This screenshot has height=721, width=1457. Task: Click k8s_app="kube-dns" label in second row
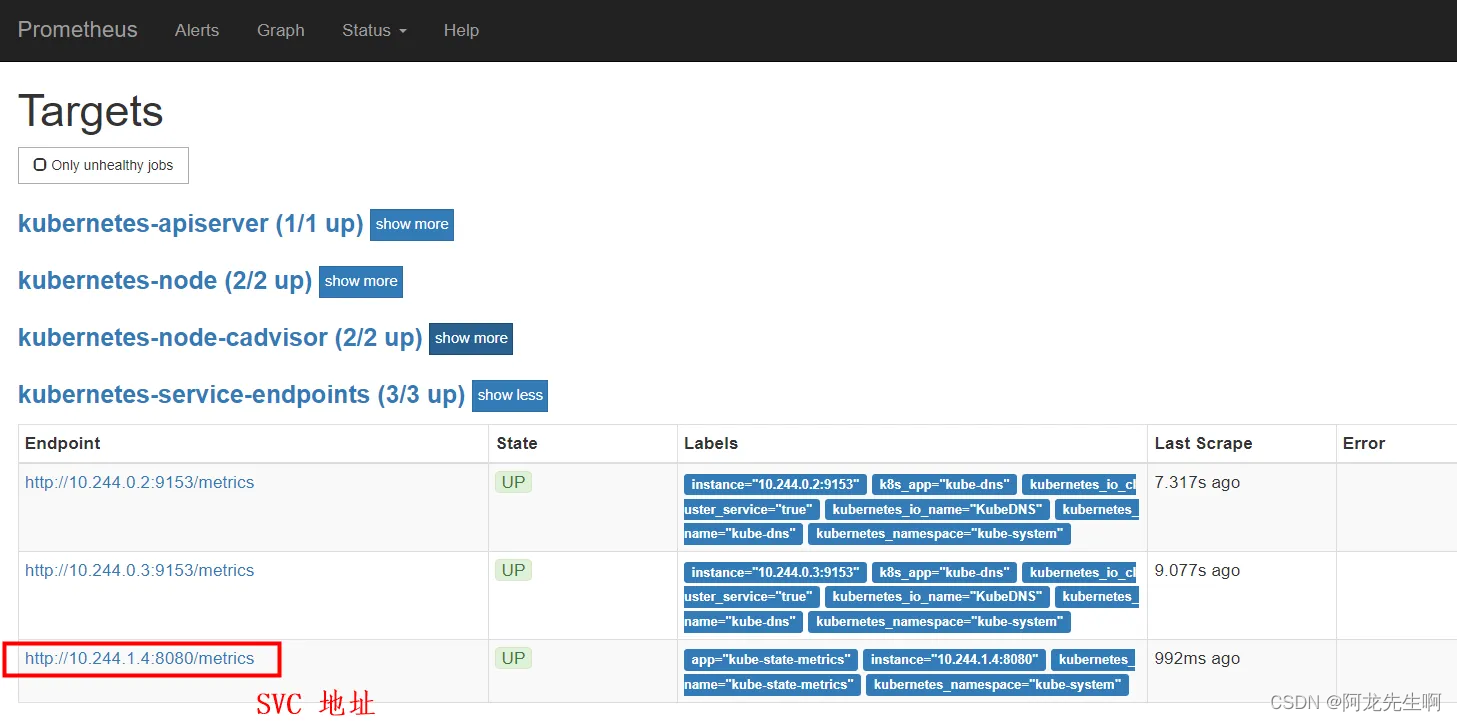coord(944,572)
